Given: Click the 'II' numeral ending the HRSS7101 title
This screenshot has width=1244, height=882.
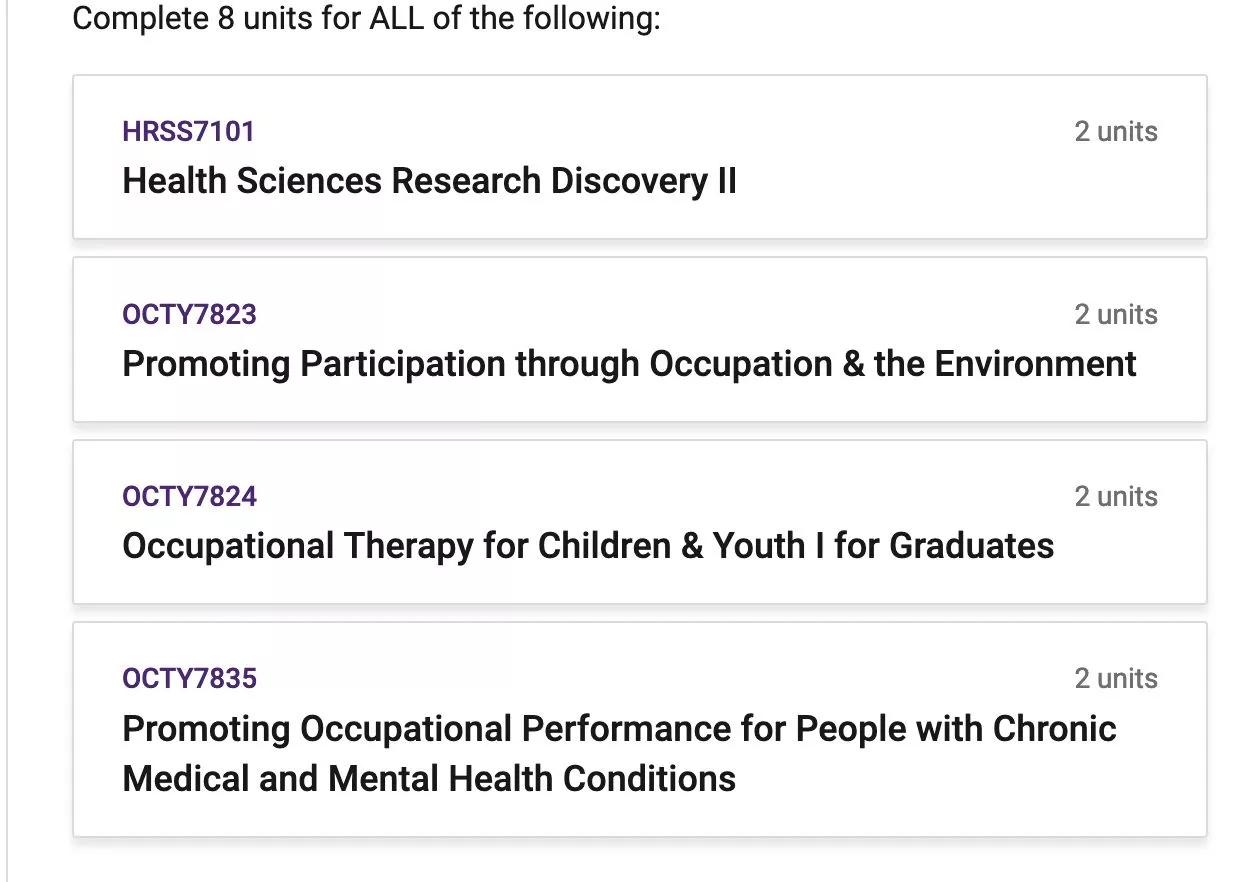Looking at the screenshot, I should pos(726,181).
